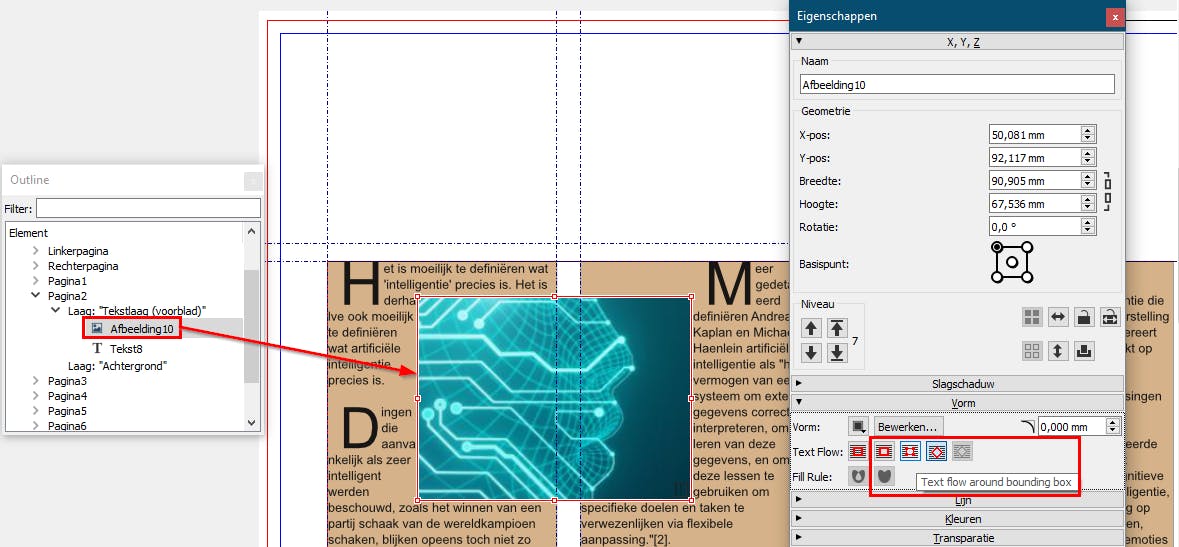Expand Pagina4 in the outline tree
This screenshot has width=1179, height=547.
point(35,396)
